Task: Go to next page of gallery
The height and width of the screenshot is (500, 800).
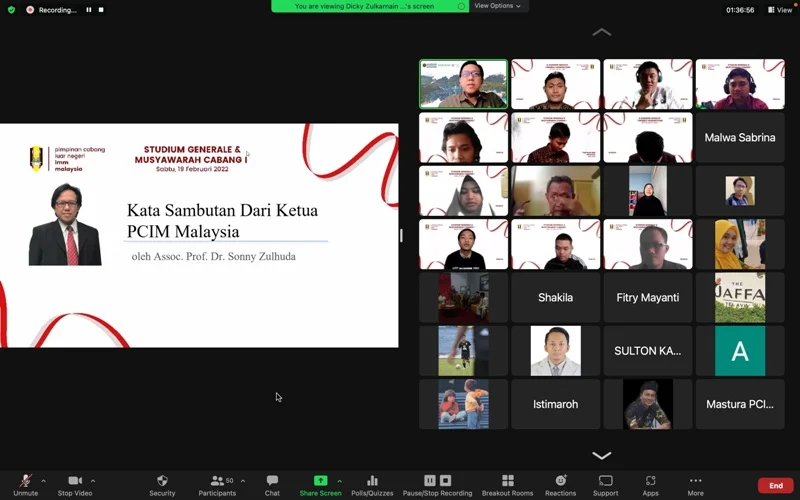Action: (602, 455)
